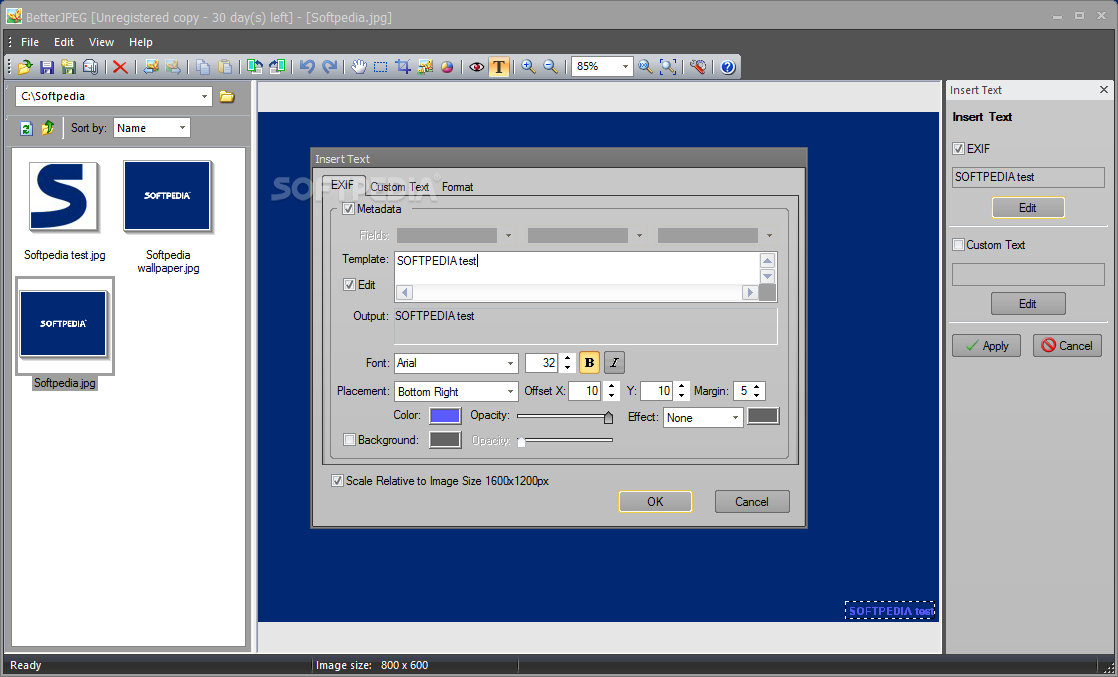The width and height of the screenshot is (1118, 677).
Task: Click the red X delete icon
Action: coord(120,67)
